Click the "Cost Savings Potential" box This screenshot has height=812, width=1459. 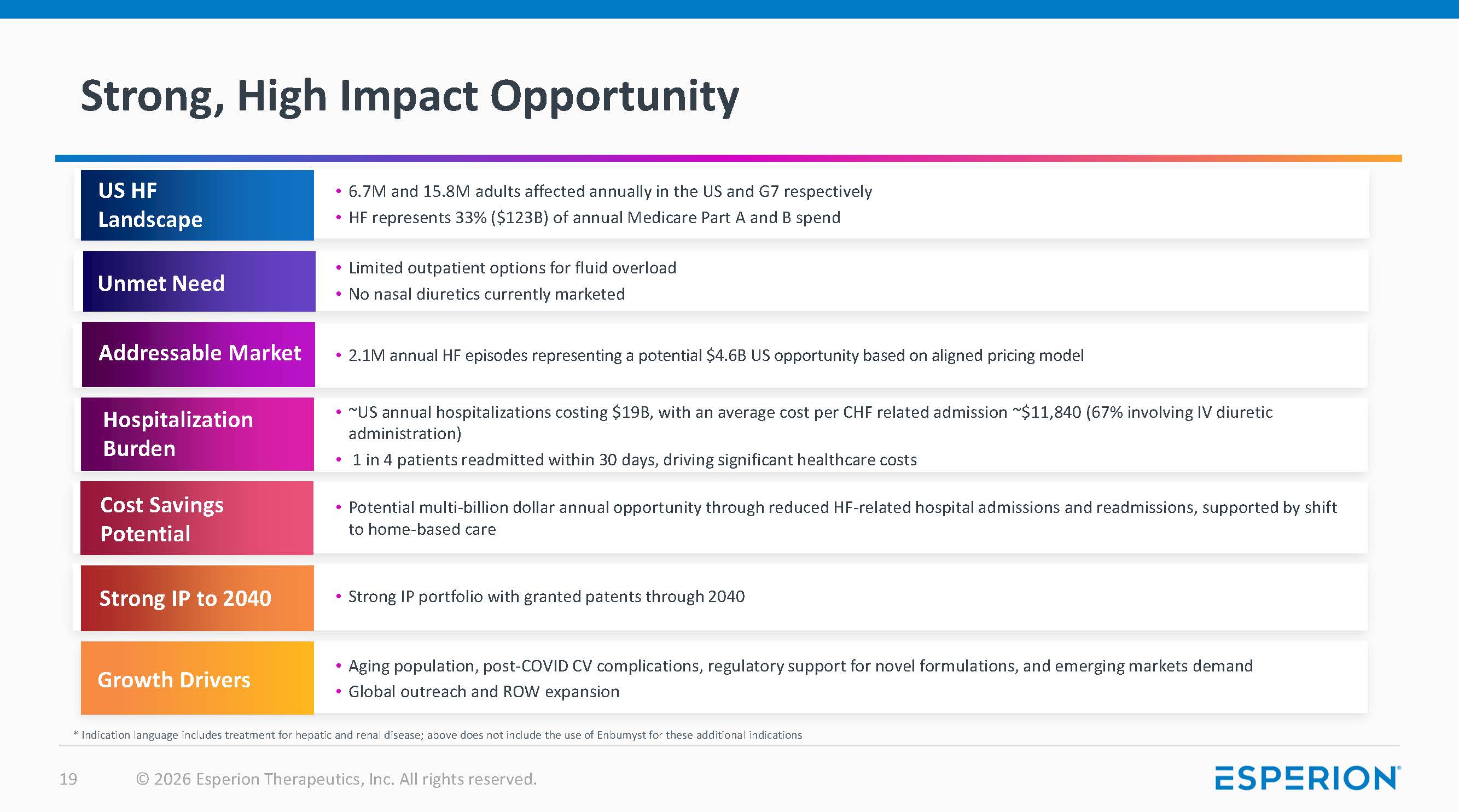(x=196, y=518)
